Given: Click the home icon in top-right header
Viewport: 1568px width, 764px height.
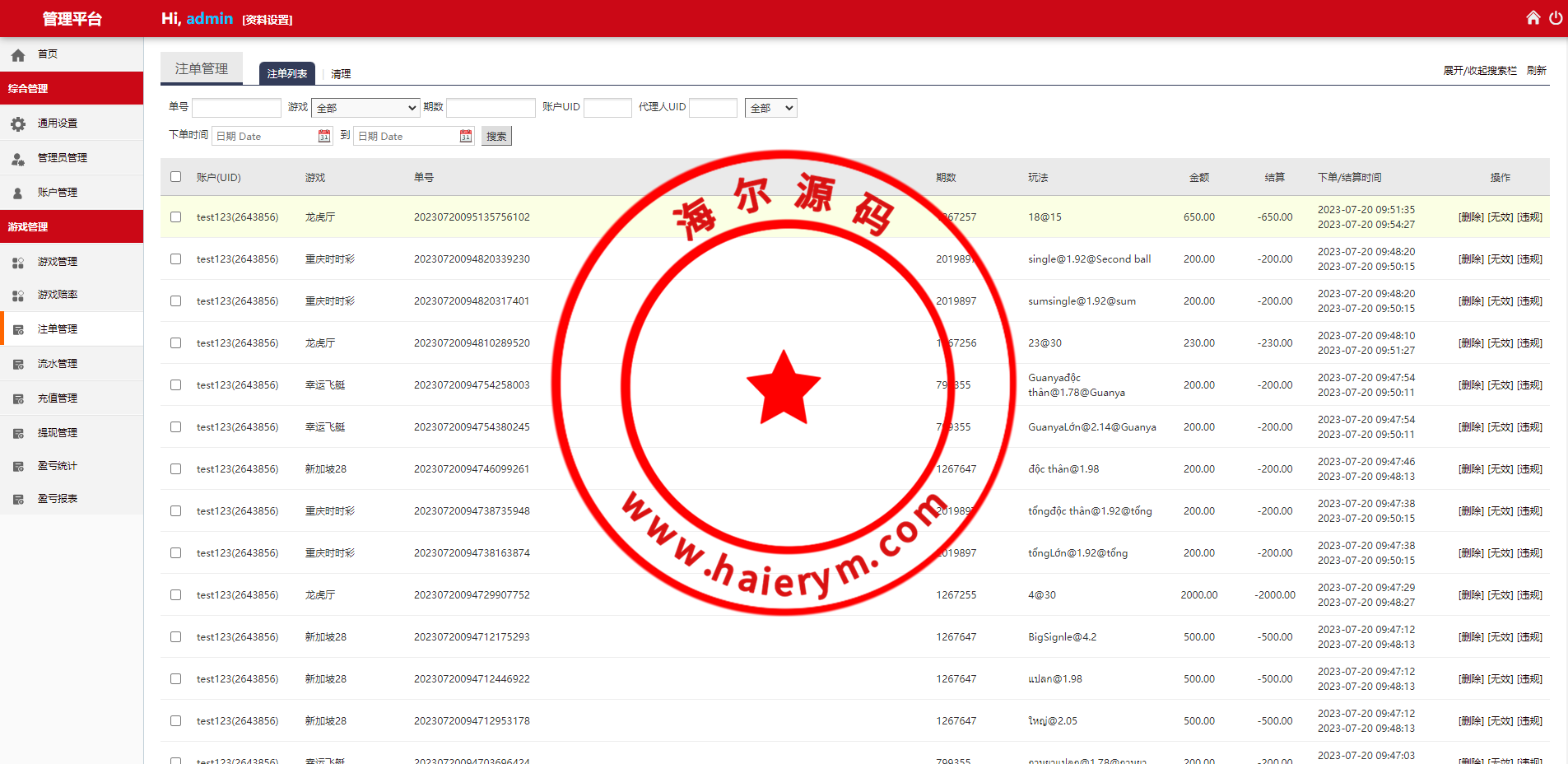Looking at the screenshot, I should (1533, 18).
